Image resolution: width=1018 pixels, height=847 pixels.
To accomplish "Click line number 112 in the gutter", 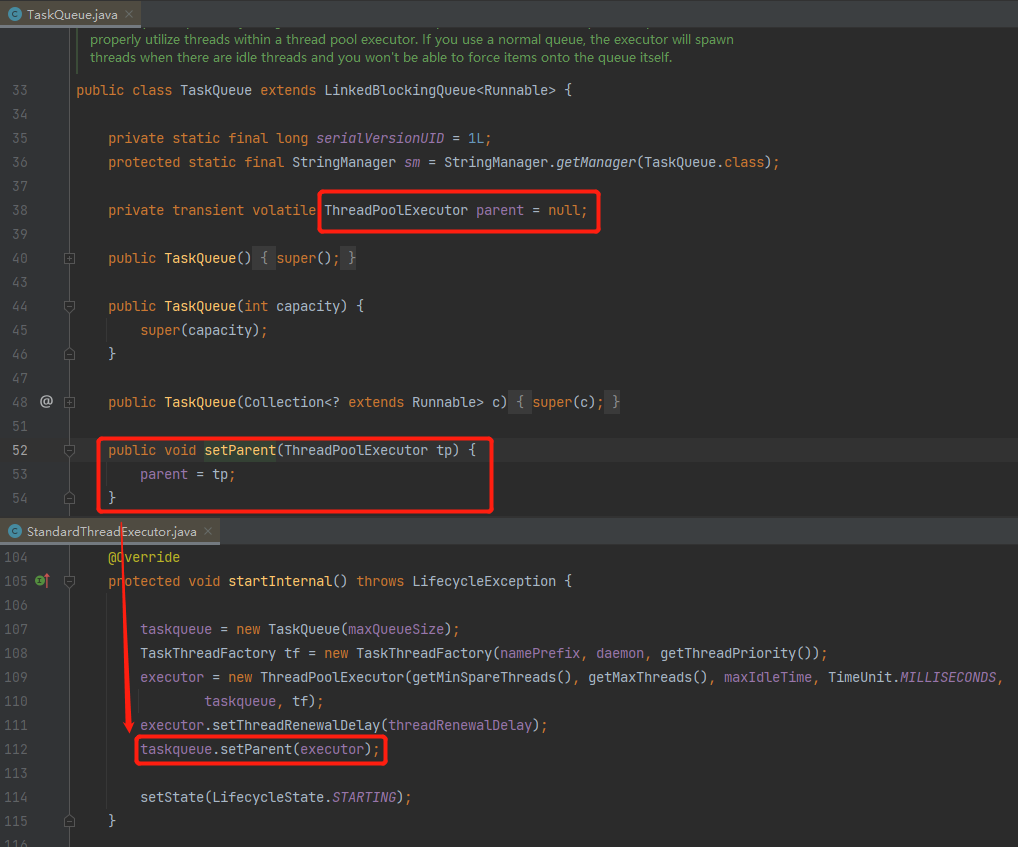I will point(16,749).
